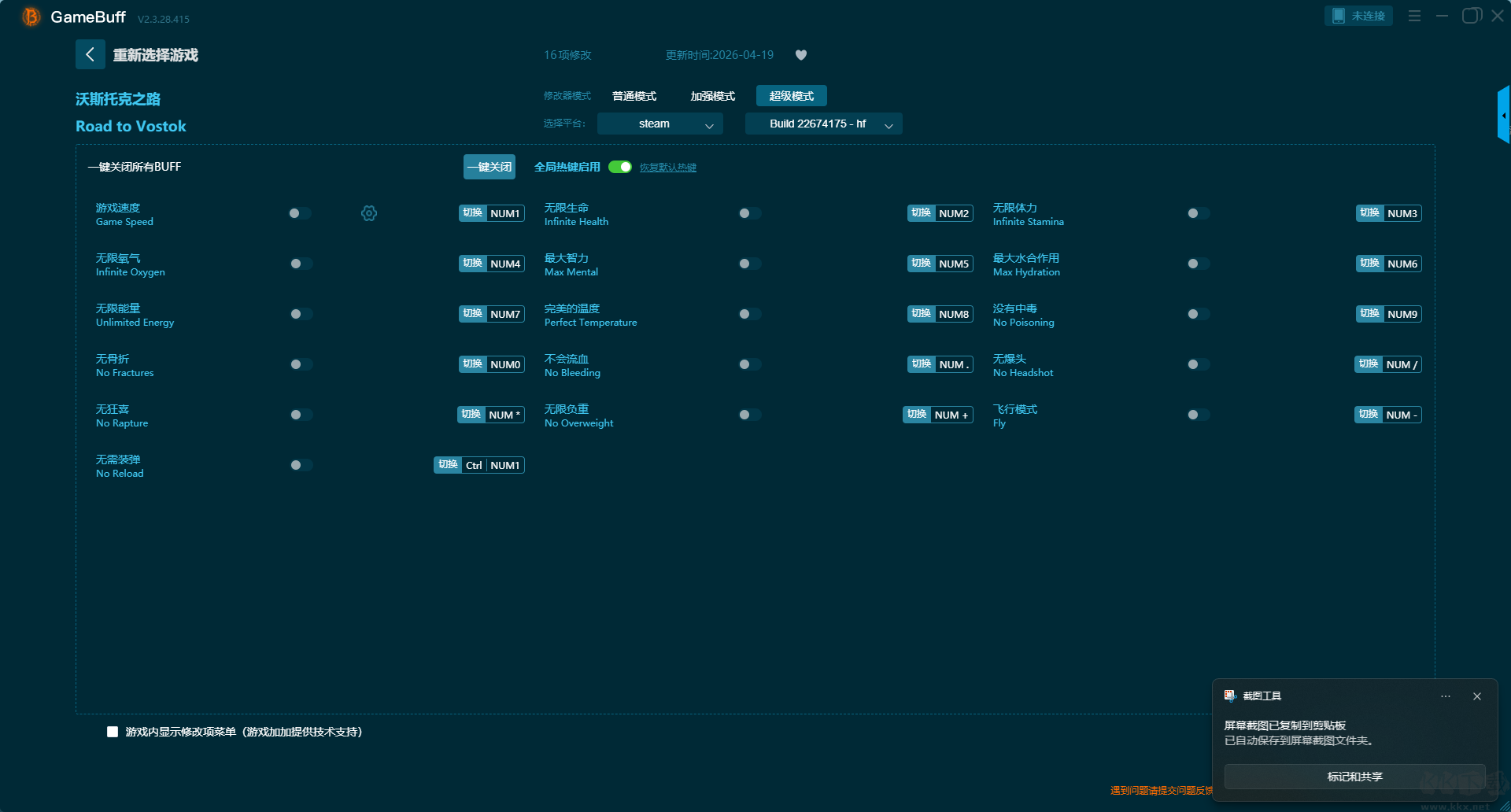Click the 更新时间:2026-04-19 text
This screenshot has height=812, width=1511.
[x=719, y=55]
